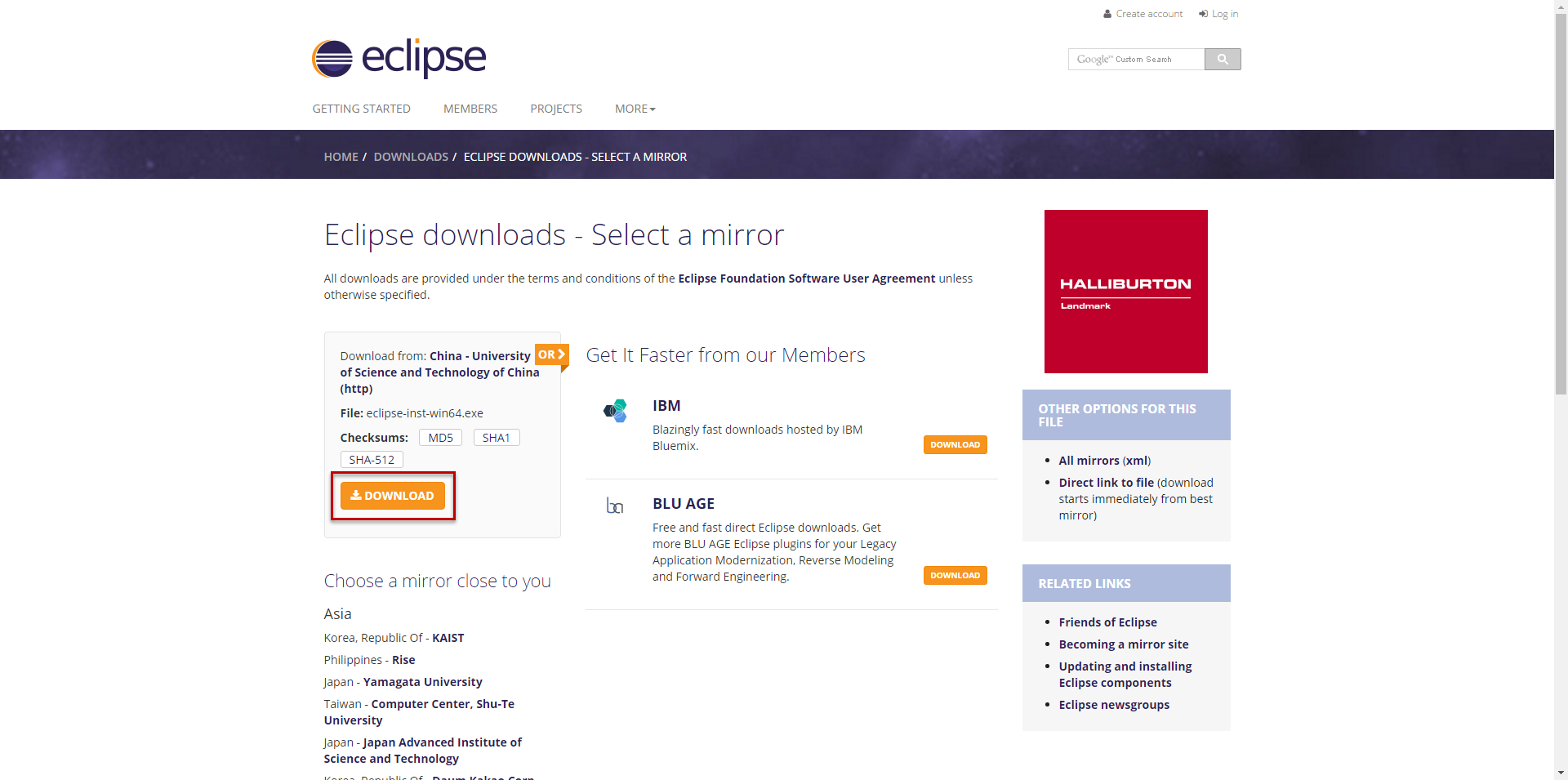Click the page vertical scrollbar
Viewport: 1568px width, 780px height.
[1561, 204]
